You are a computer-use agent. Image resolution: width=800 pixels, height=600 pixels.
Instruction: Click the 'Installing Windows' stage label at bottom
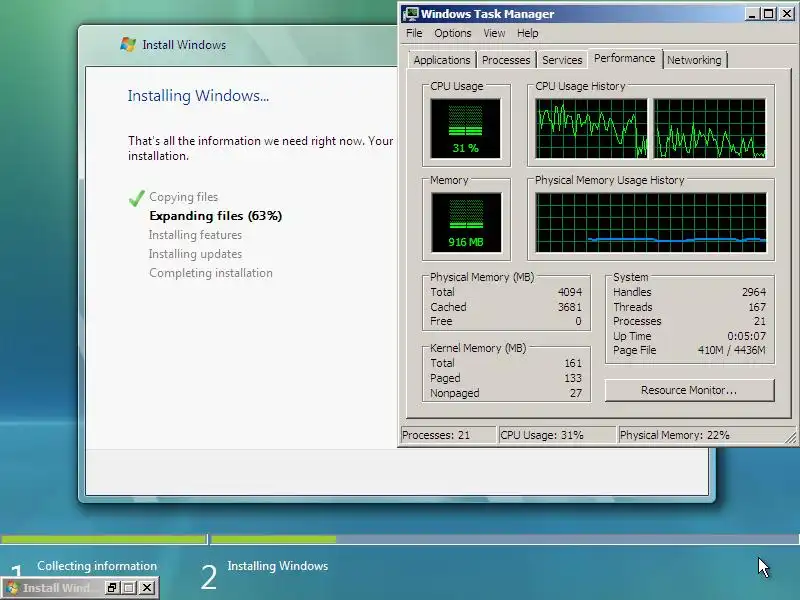[x=278, y=566]
